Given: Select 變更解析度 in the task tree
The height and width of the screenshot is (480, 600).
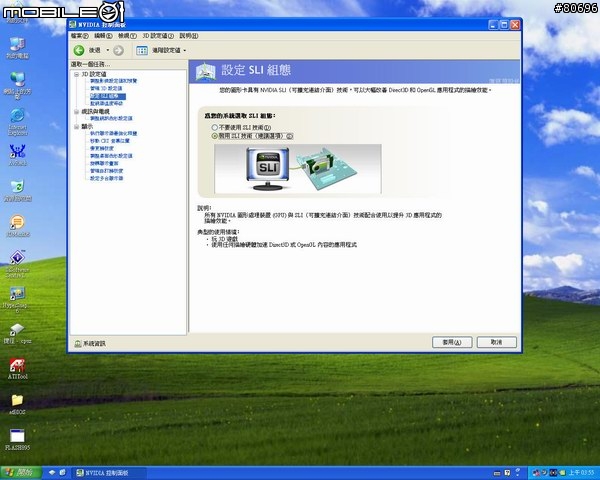Looking at the screenshot, I should click(x=102, y=149).
